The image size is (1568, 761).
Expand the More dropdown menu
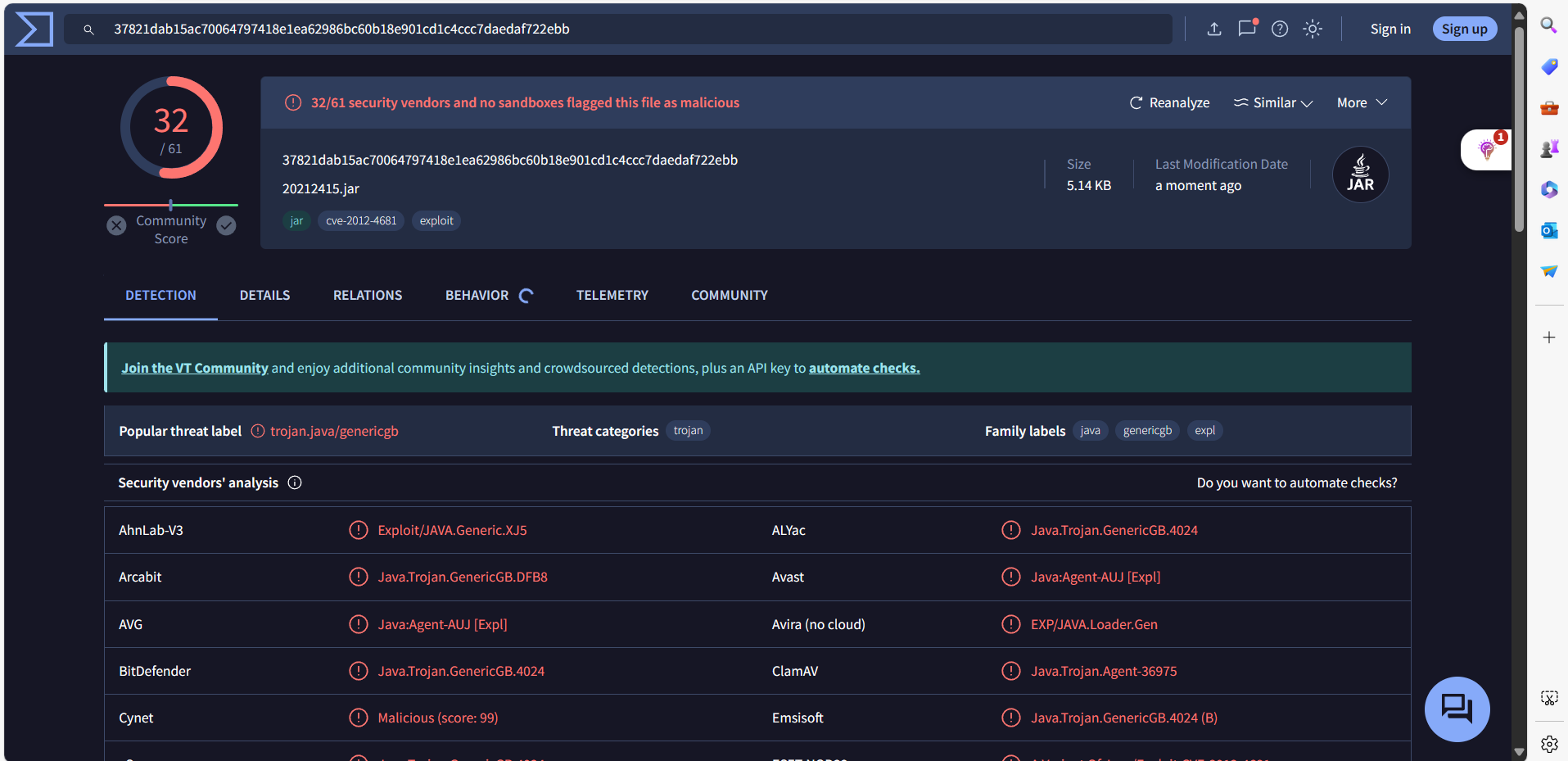point(1362,103)
